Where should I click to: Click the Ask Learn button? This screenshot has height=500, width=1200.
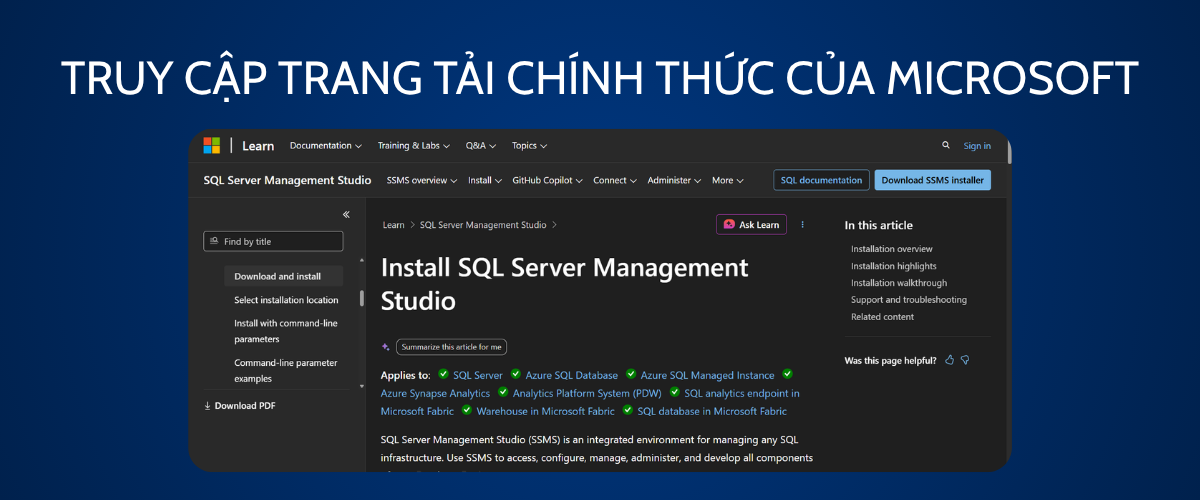751,225
